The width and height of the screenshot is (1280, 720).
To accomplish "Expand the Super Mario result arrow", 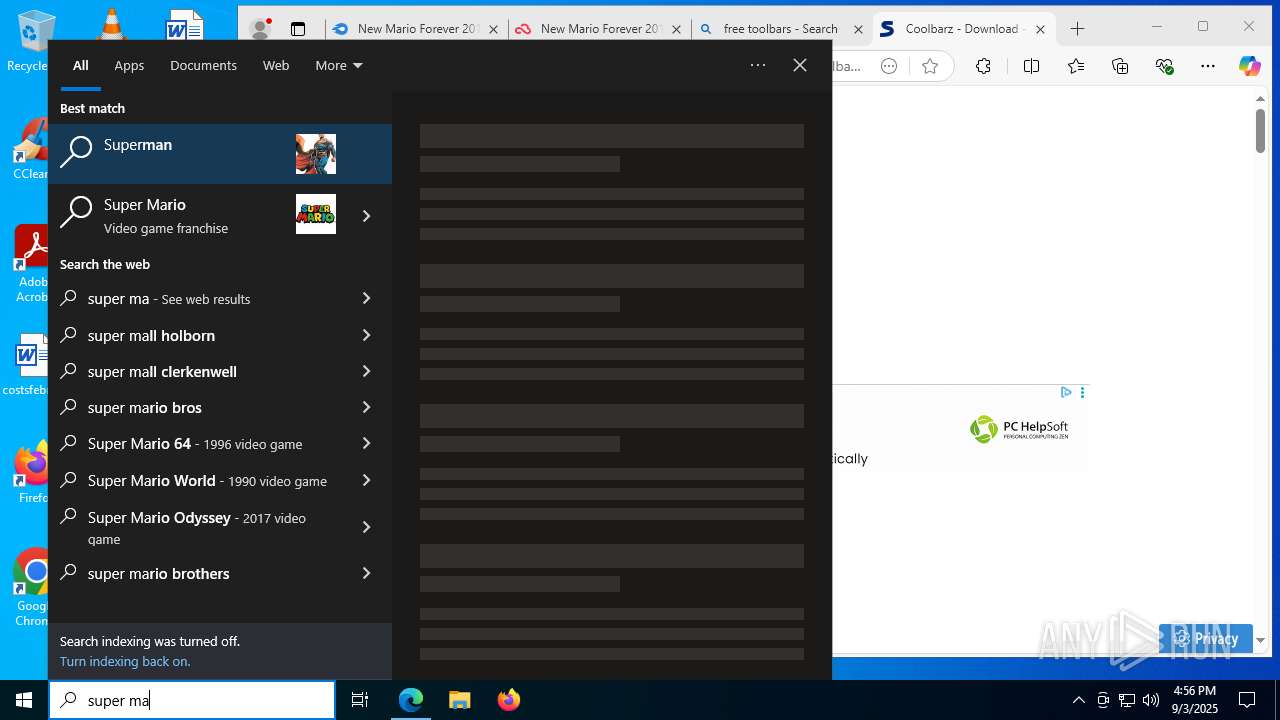I will click(x=366, y=215).
